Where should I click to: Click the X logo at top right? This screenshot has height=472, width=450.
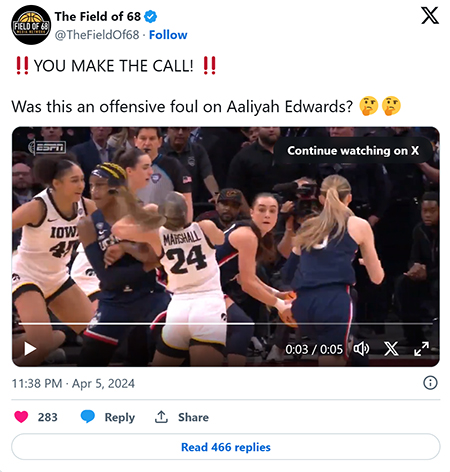point(430,16)
